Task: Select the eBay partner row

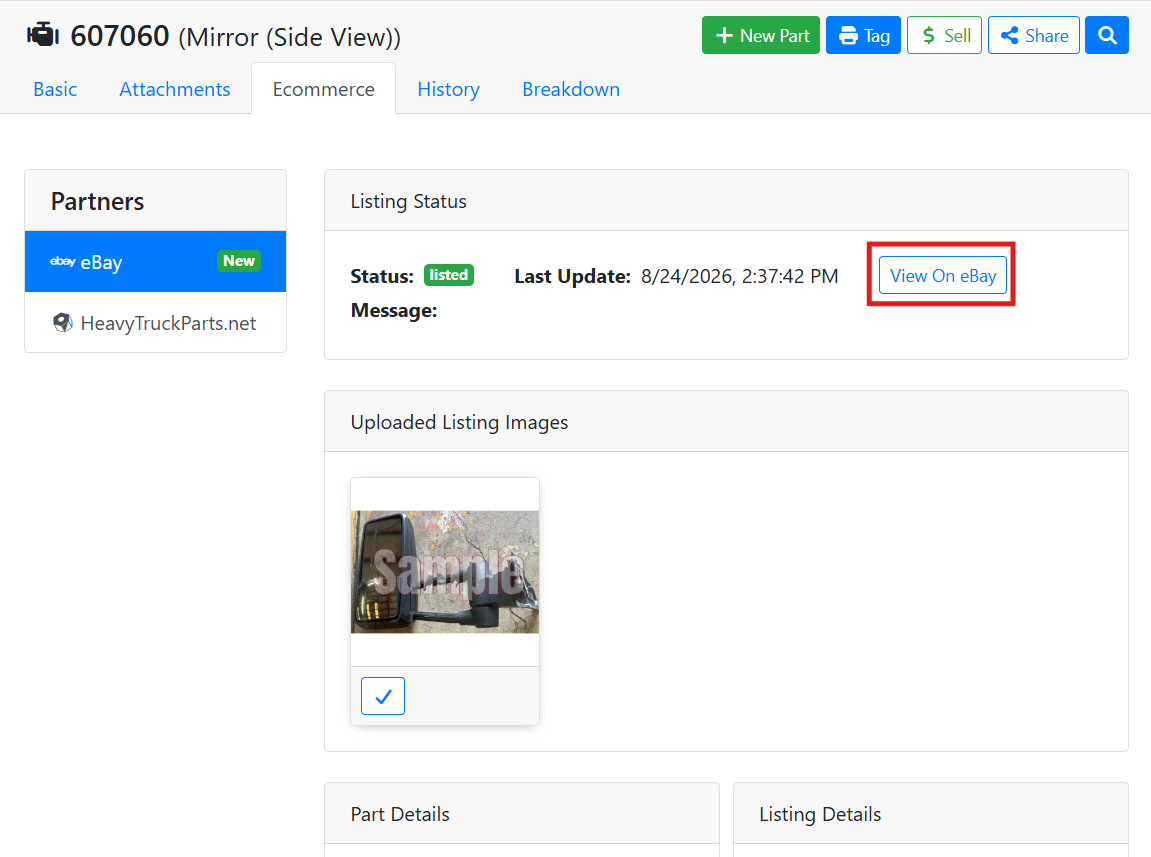Action: click(156, 261)
